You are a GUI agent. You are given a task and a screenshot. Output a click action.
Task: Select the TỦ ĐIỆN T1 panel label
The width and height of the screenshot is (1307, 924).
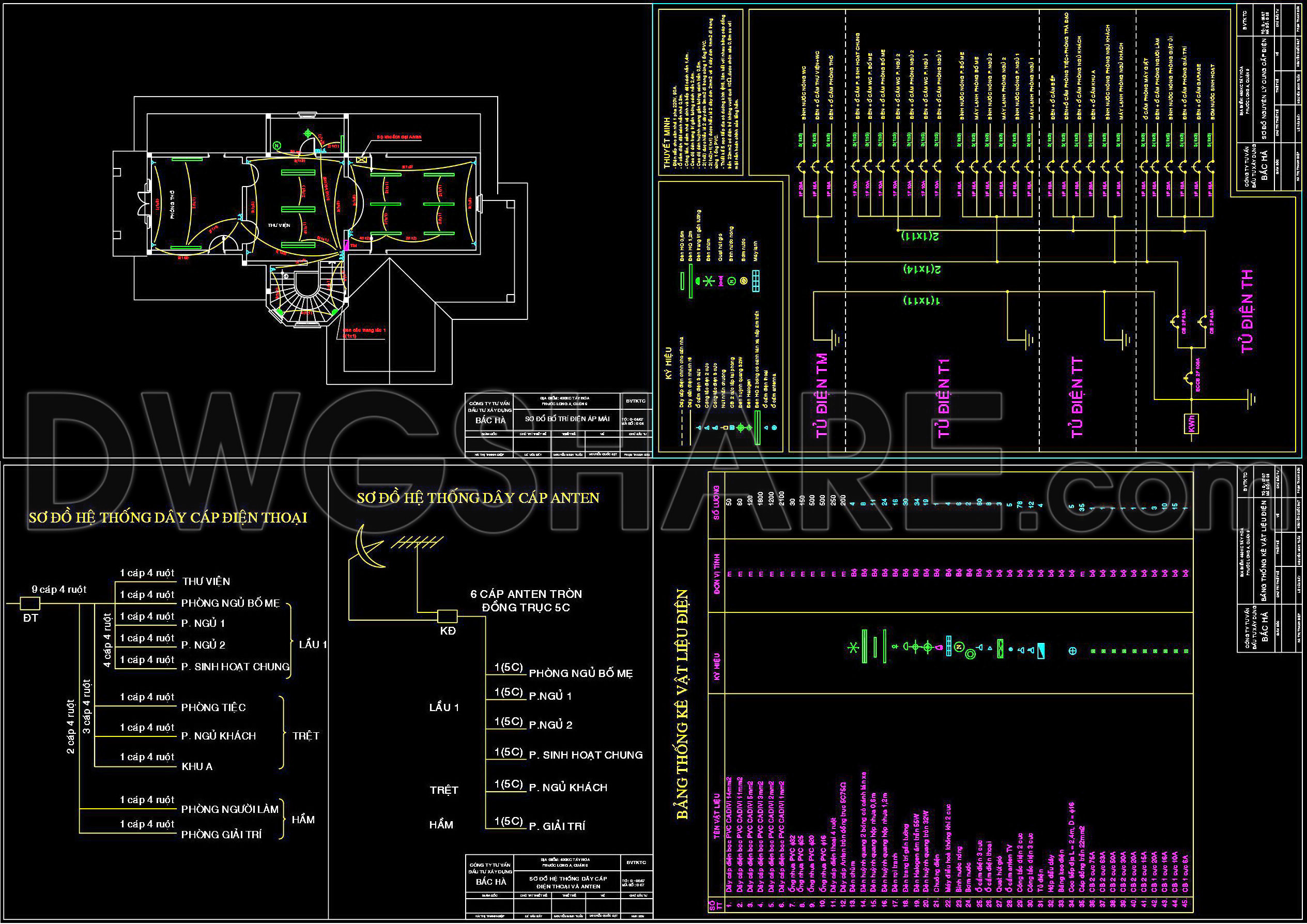click(x=944, y=398)
